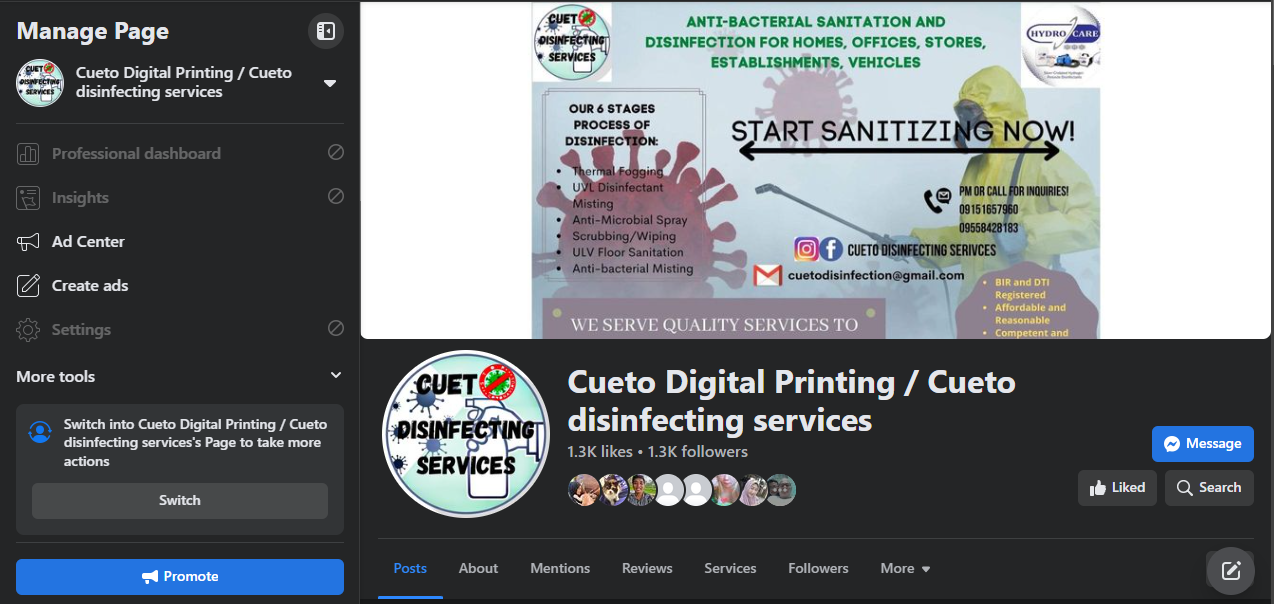Send a message with the Message button
The height and width of the screenshot is (604, 1274).
[x=1203, y=444]
